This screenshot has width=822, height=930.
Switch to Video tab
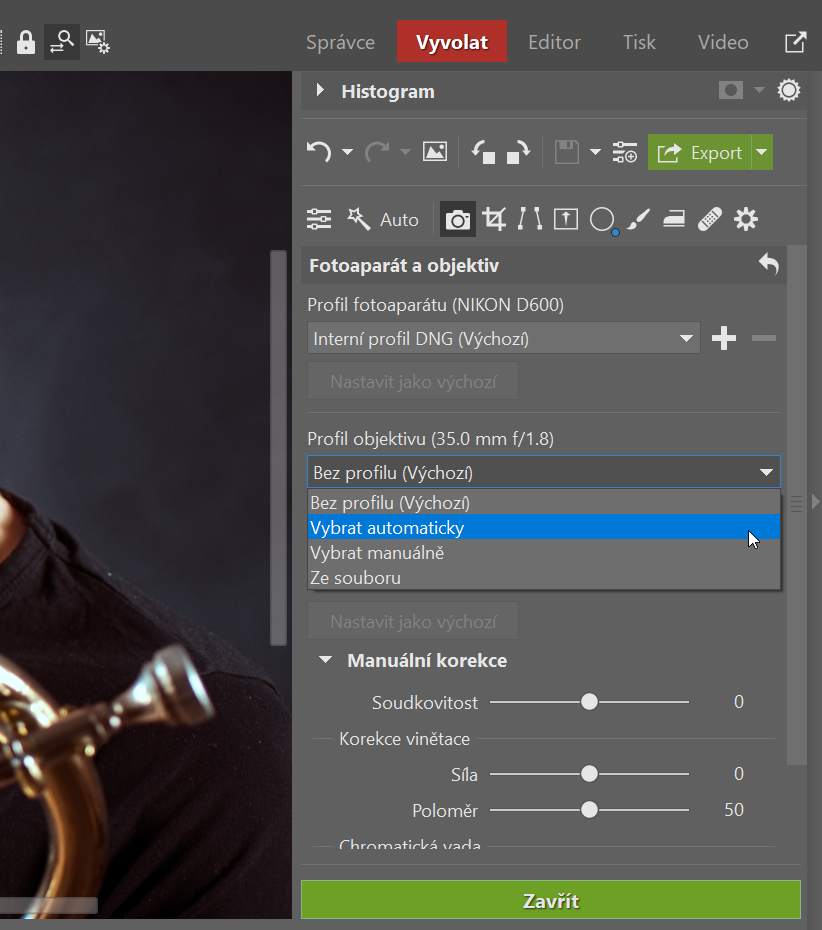[723, 42]
